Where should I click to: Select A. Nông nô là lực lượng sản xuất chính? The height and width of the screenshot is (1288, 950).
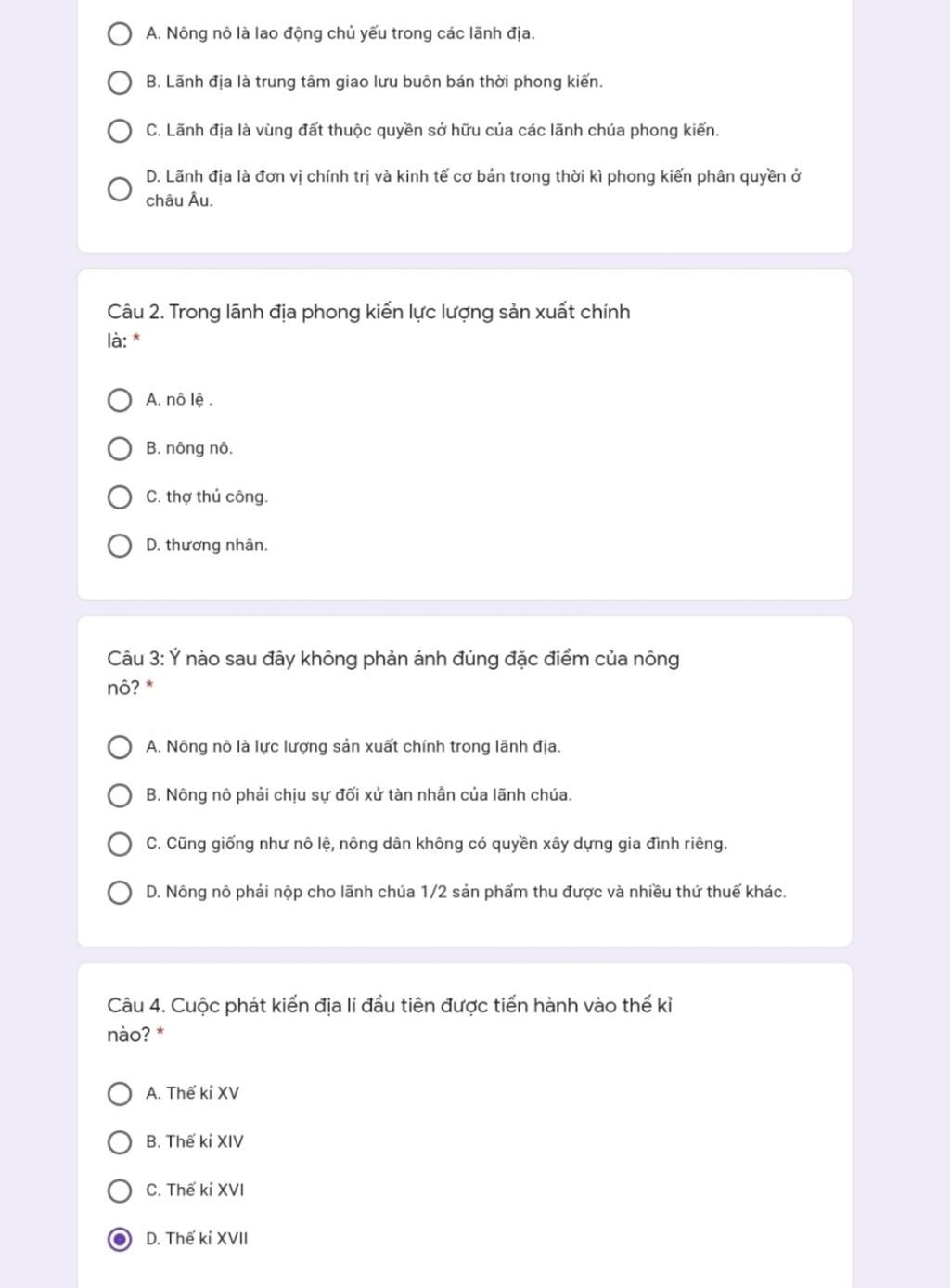(x=120, y=747)
